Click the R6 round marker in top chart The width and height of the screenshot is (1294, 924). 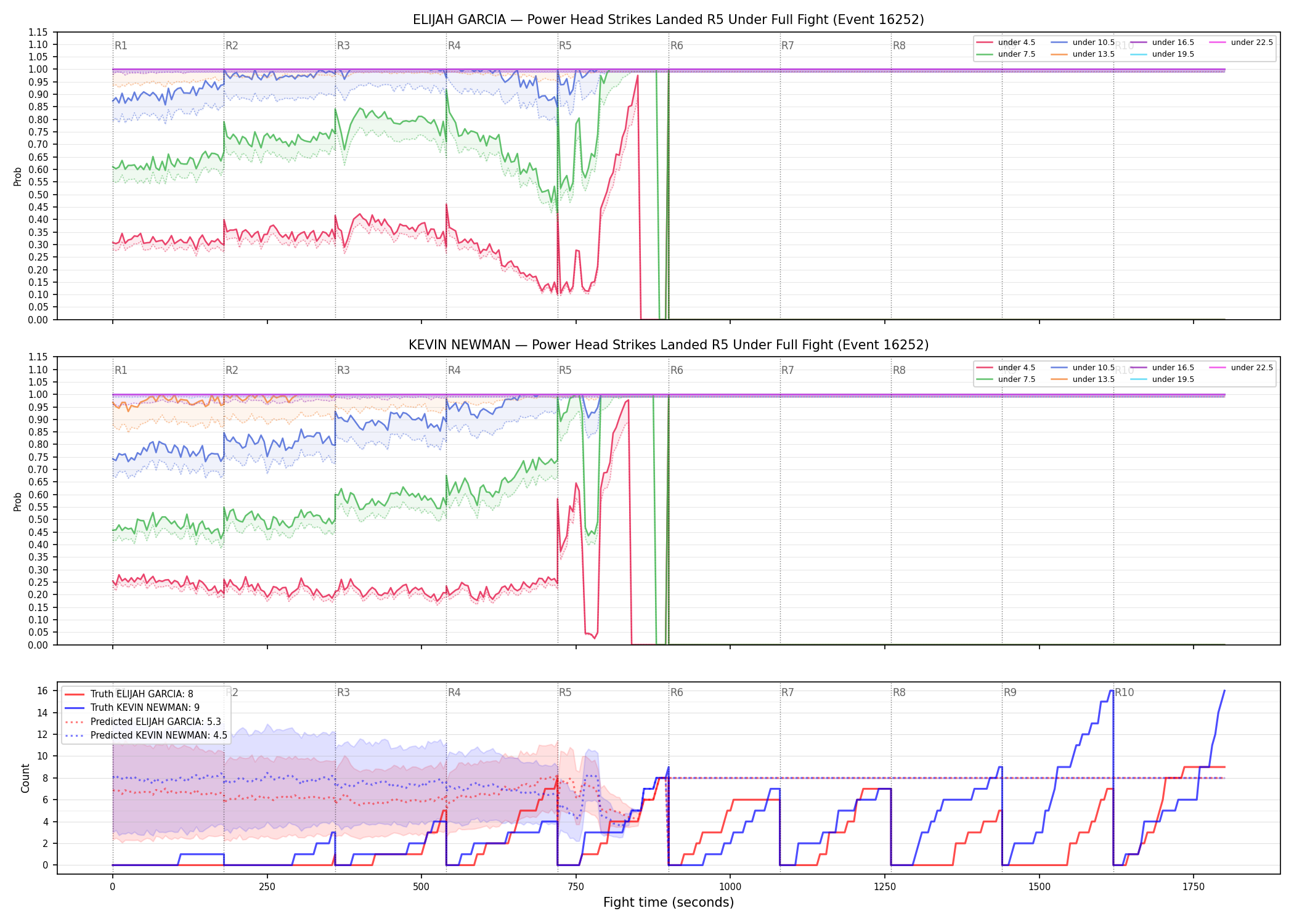[x=677, y=46]
